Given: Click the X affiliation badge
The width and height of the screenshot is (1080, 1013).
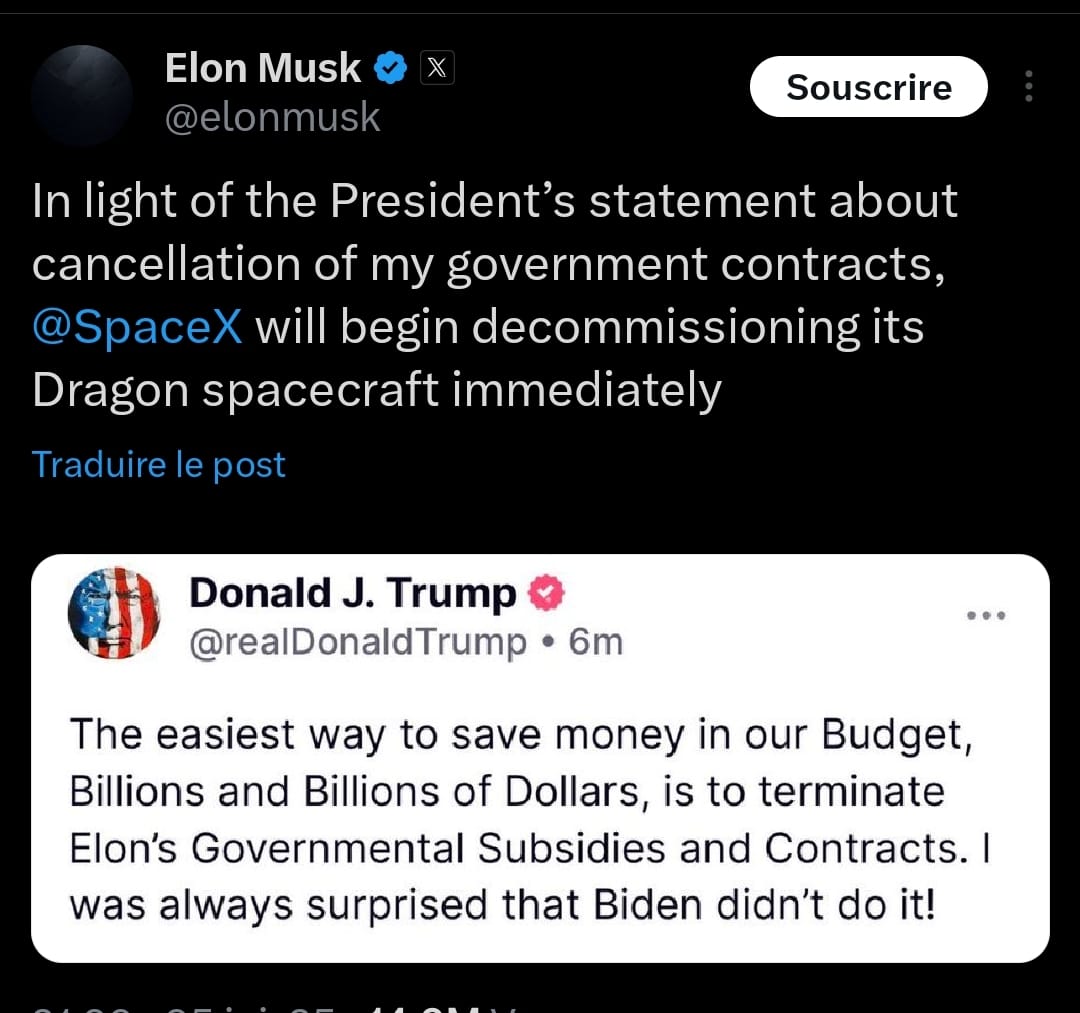Looking at the screenshot, I should 436,68.
